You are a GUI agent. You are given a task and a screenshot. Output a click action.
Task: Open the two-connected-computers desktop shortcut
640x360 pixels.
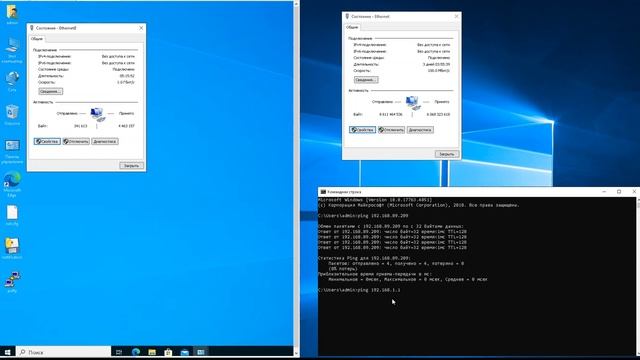point(12,282)
